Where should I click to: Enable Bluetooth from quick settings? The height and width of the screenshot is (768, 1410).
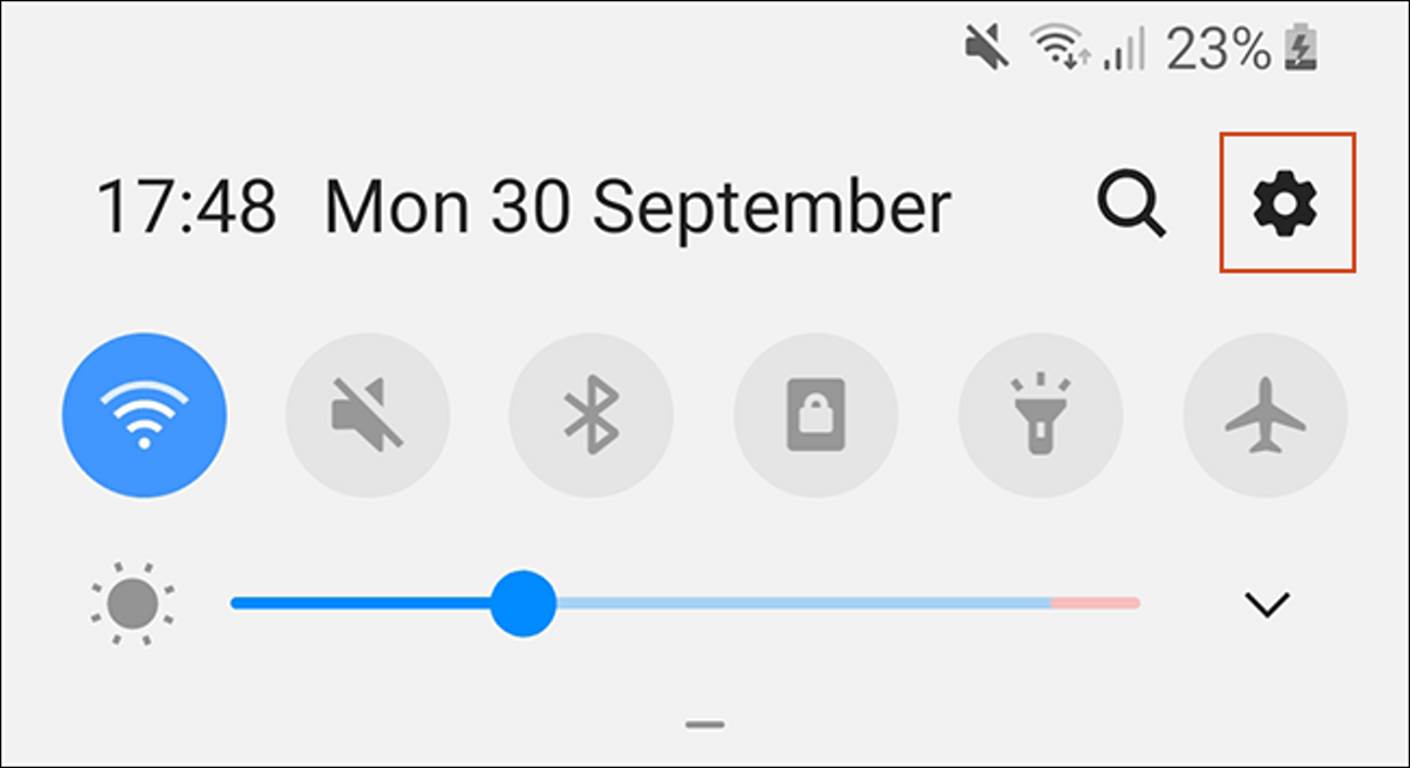click(592, 415)
